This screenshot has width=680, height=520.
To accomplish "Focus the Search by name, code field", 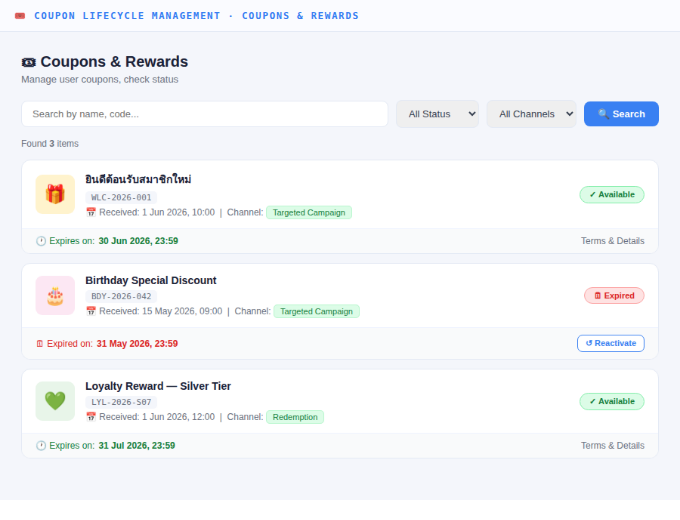I will pyautogui.click(x=205, y=114).
